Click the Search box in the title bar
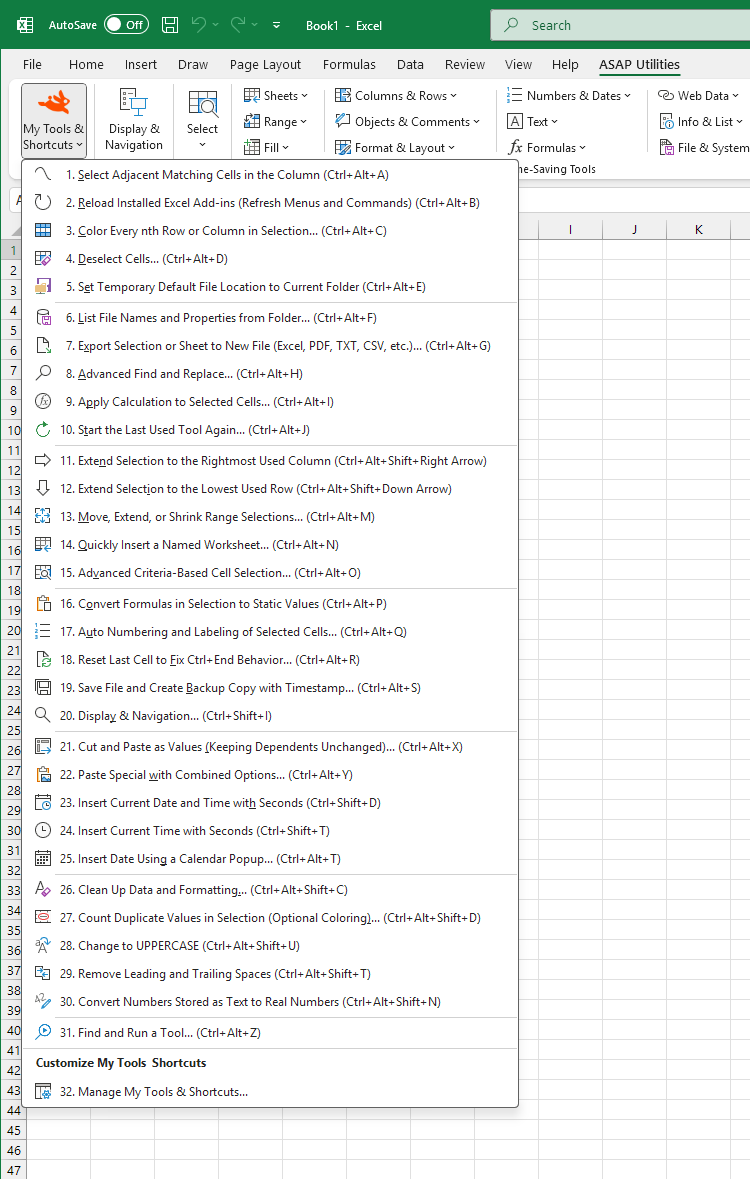 tap(621, 25)
